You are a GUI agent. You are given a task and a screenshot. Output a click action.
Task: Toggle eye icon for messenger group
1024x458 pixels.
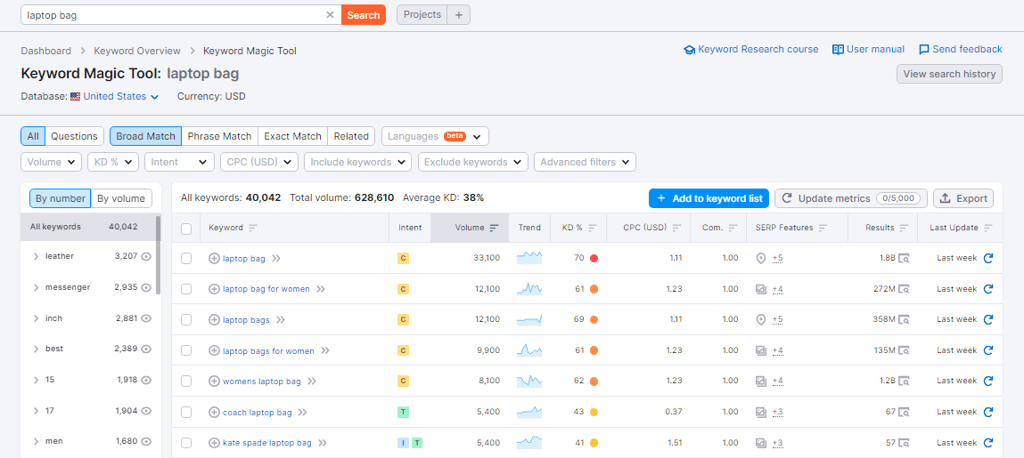pos(146,287)
